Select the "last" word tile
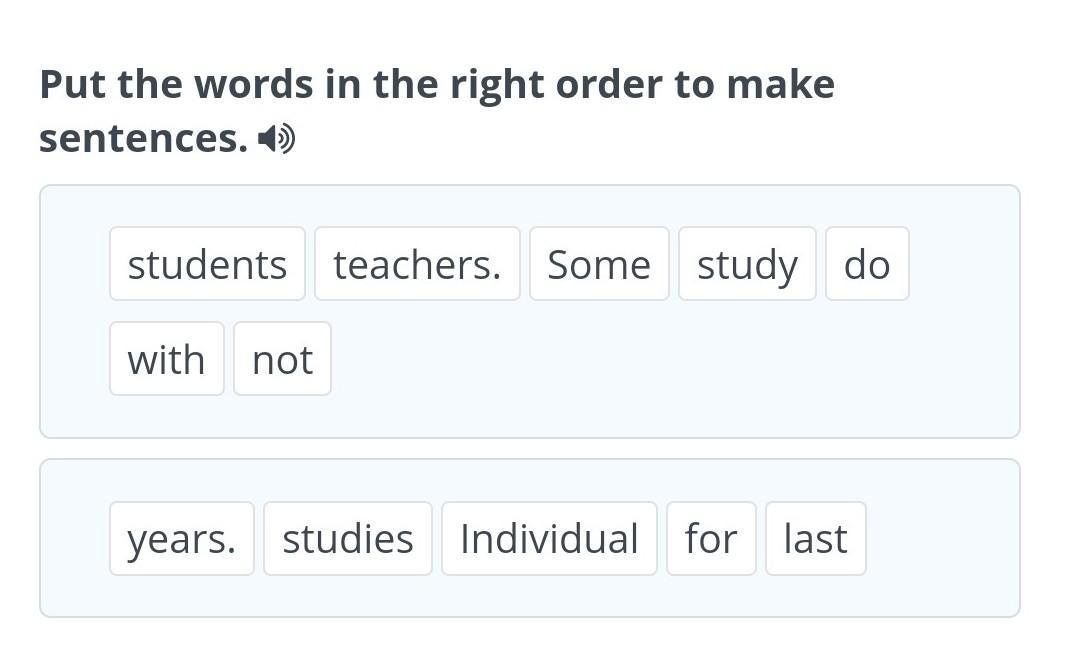 [x=816, y=539]
